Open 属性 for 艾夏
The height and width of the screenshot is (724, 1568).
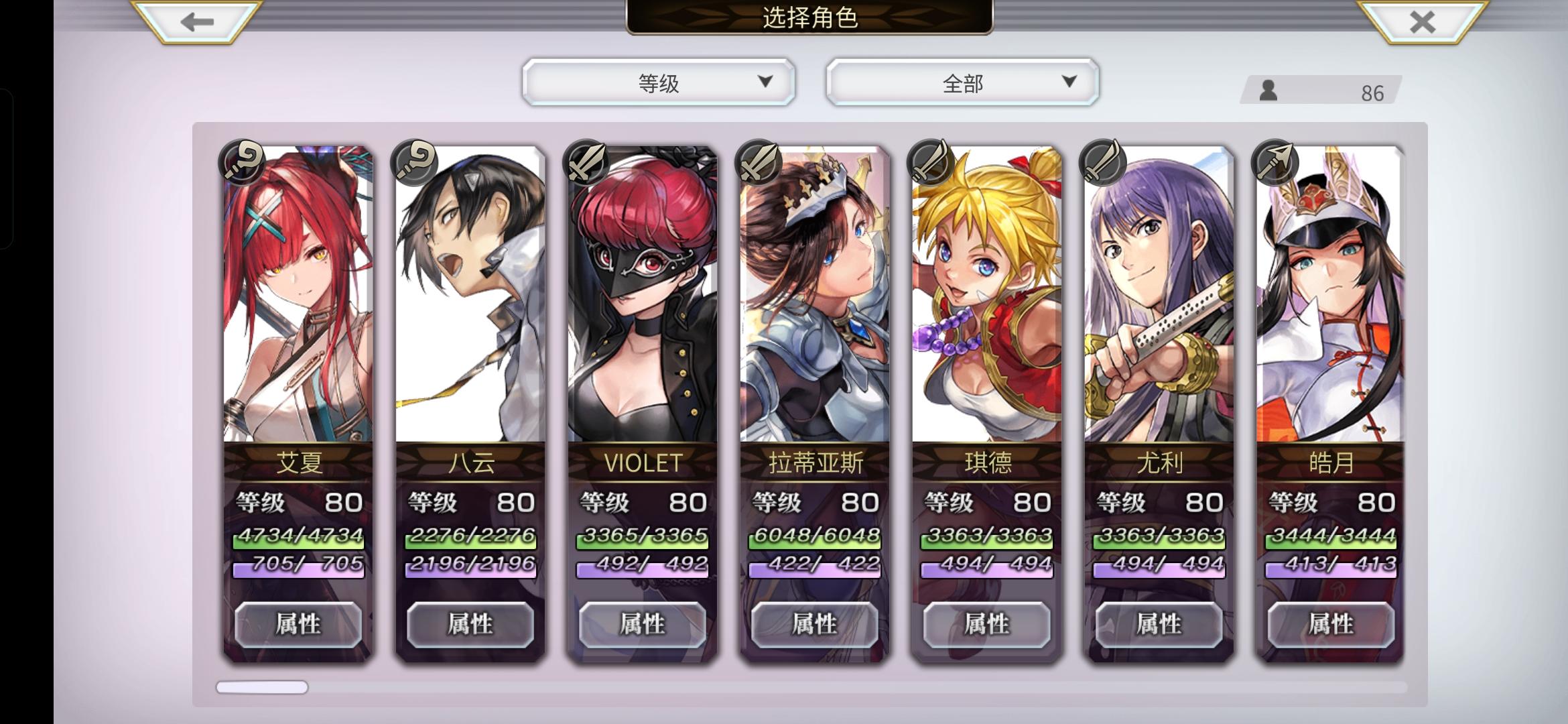298,624
